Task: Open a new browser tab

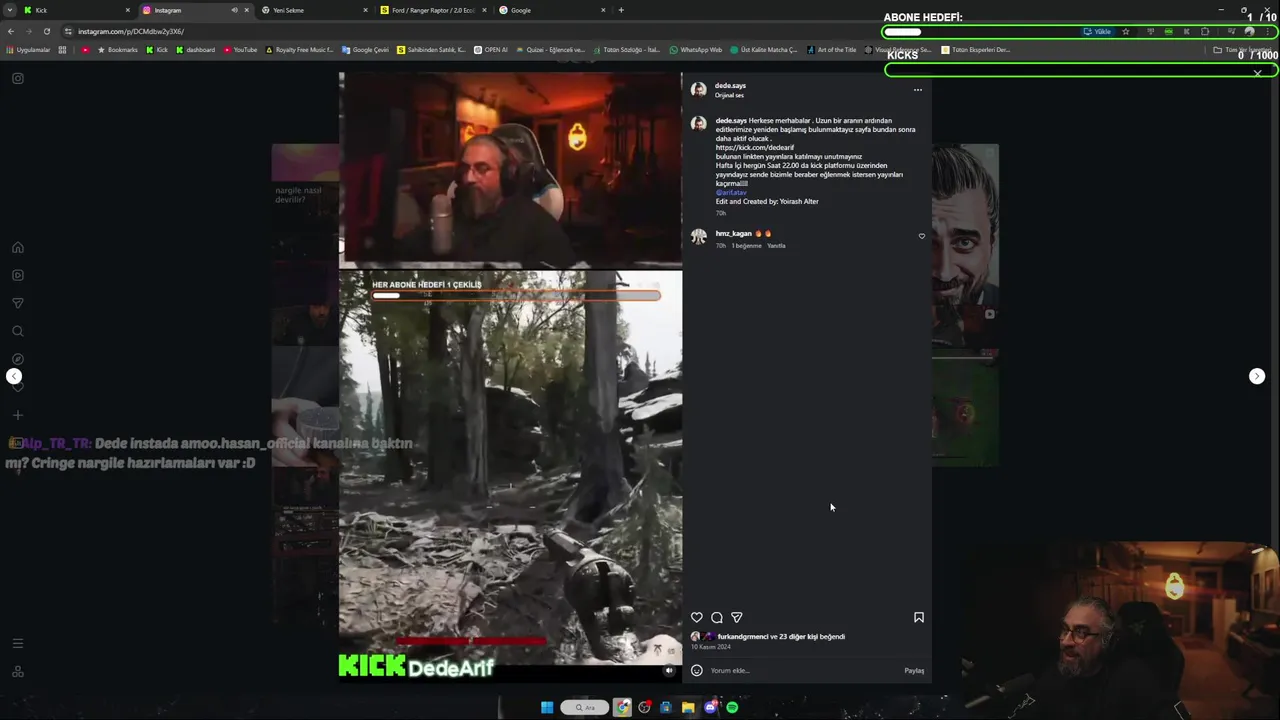Action: 621,10
